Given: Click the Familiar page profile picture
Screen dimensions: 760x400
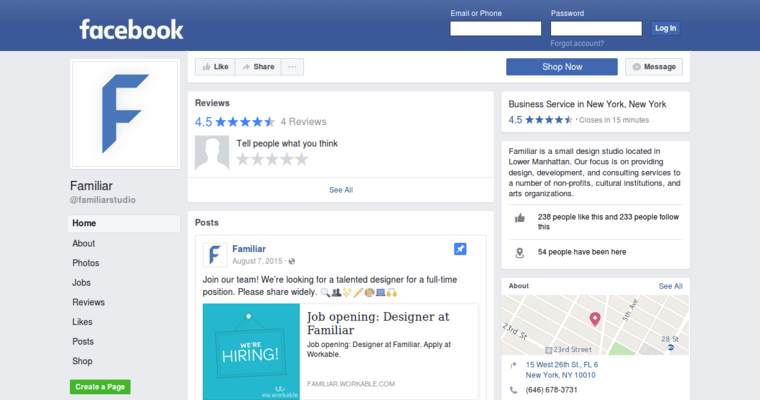Looking at the screenshot, I should [124, 113].
